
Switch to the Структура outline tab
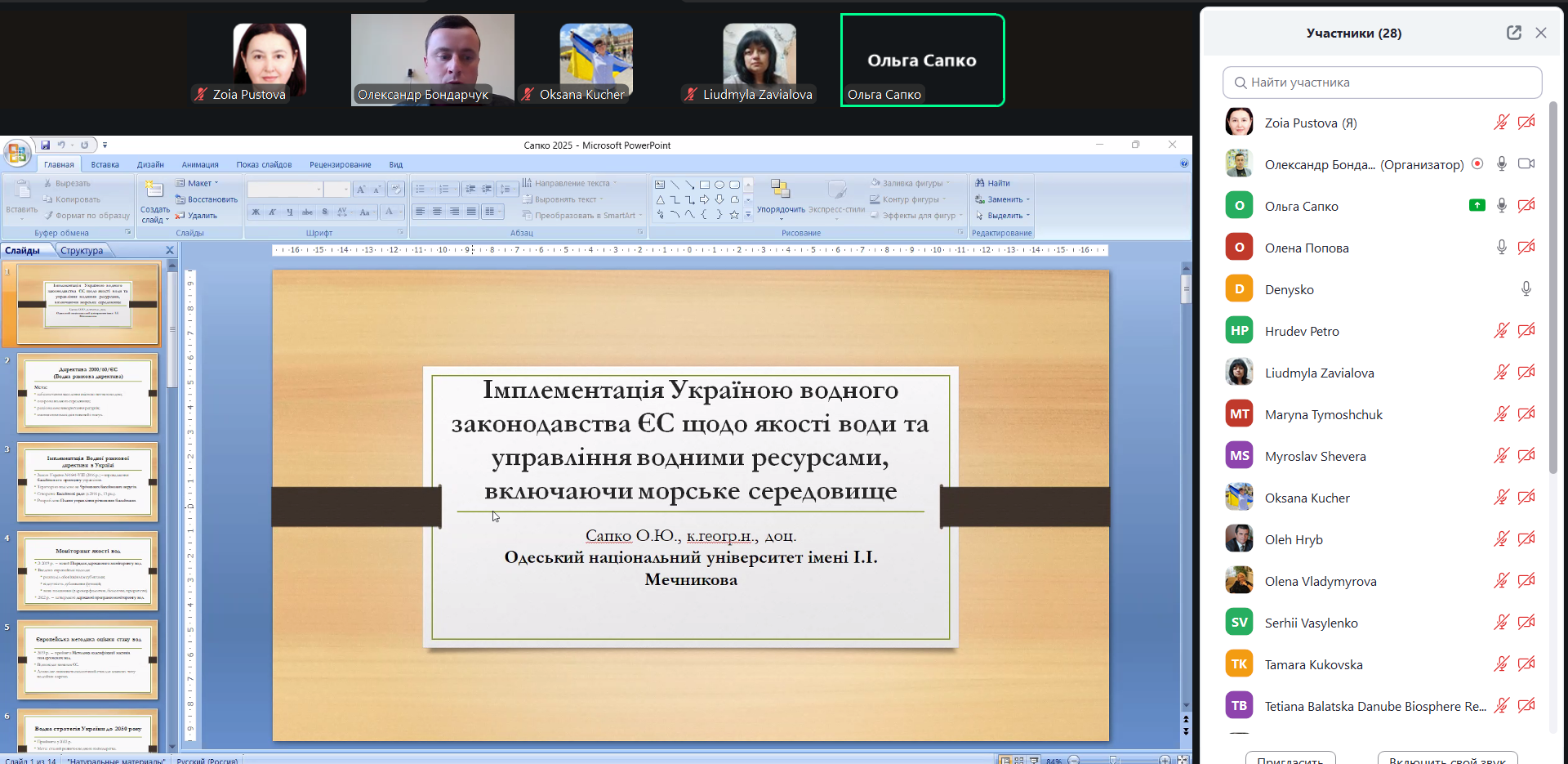(82, 251)
